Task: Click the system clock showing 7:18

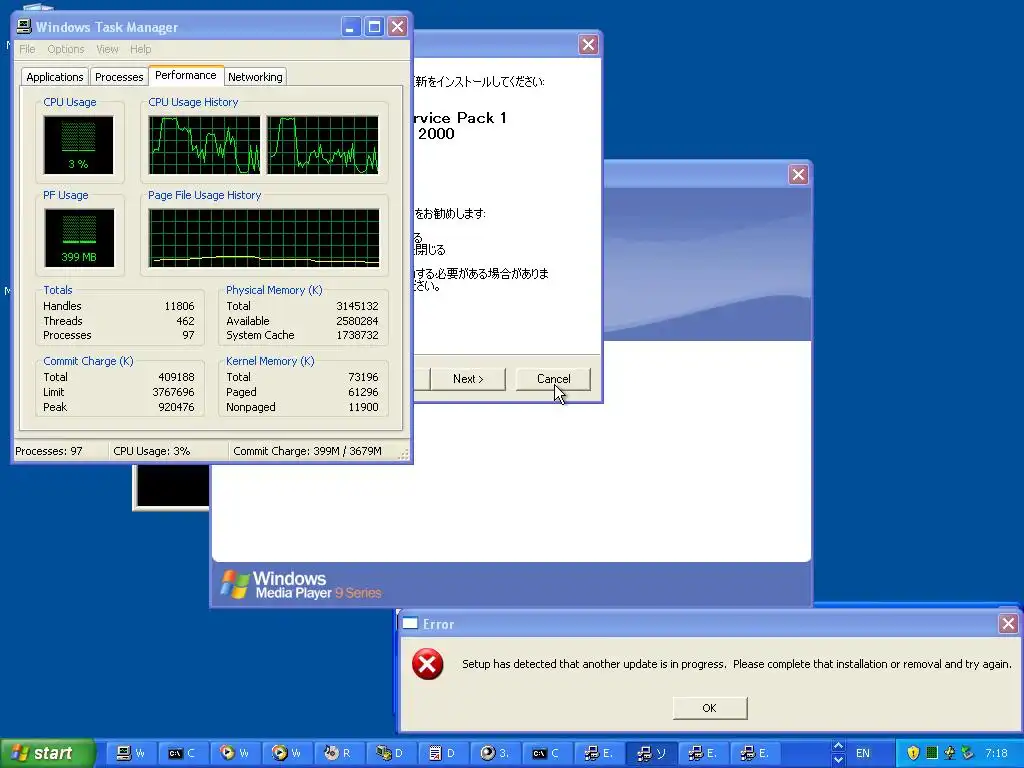Action: point(997,753)
